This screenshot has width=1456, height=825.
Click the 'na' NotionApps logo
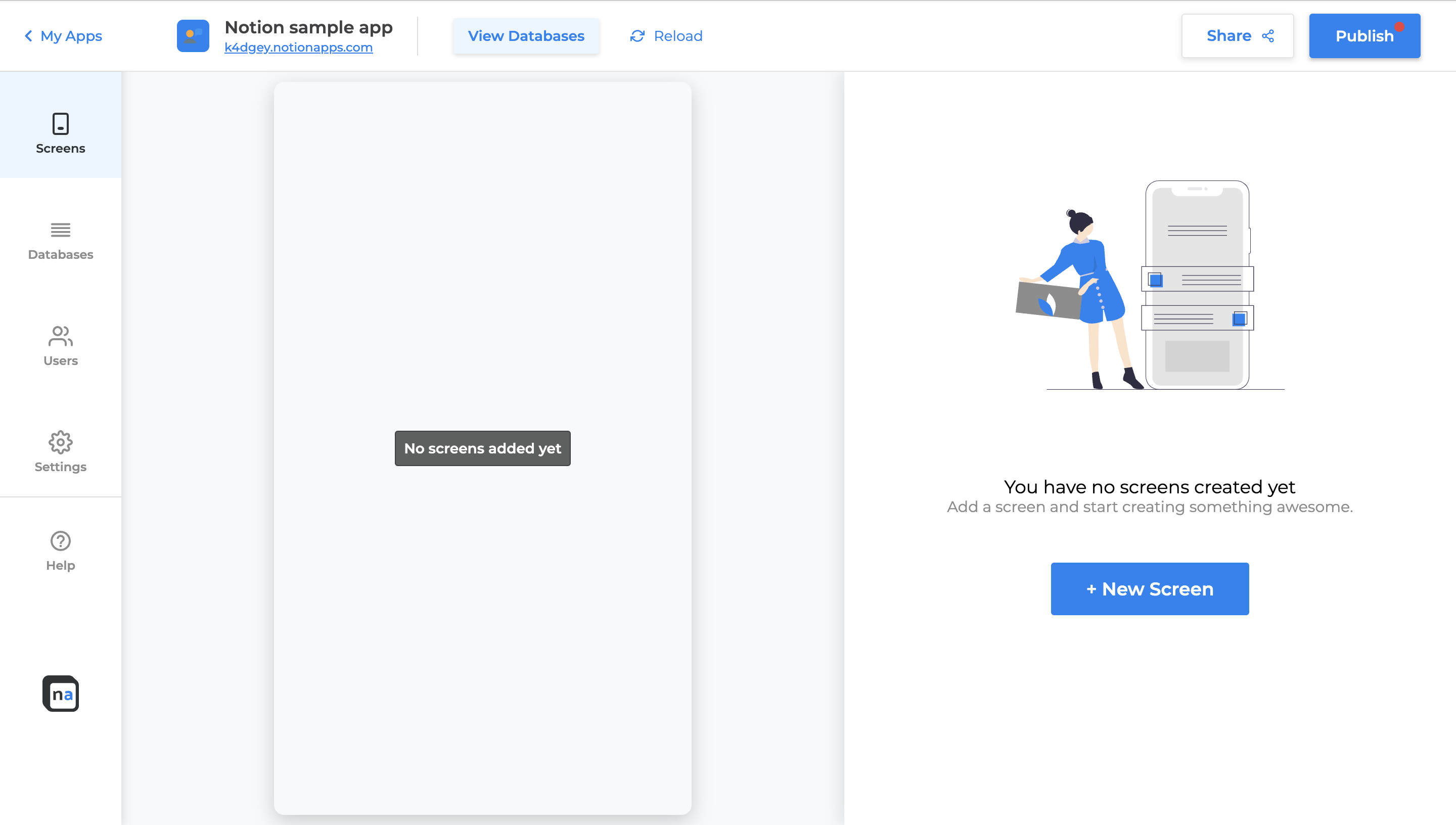pos(60,694)
